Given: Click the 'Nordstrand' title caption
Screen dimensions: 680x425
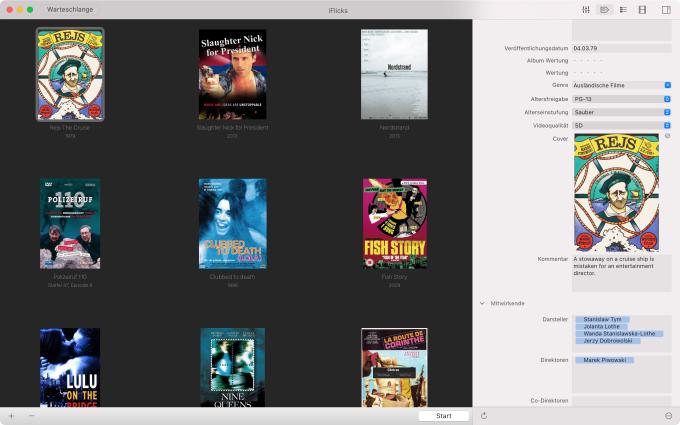Looking at the screenshot, I should coord(394,128).
